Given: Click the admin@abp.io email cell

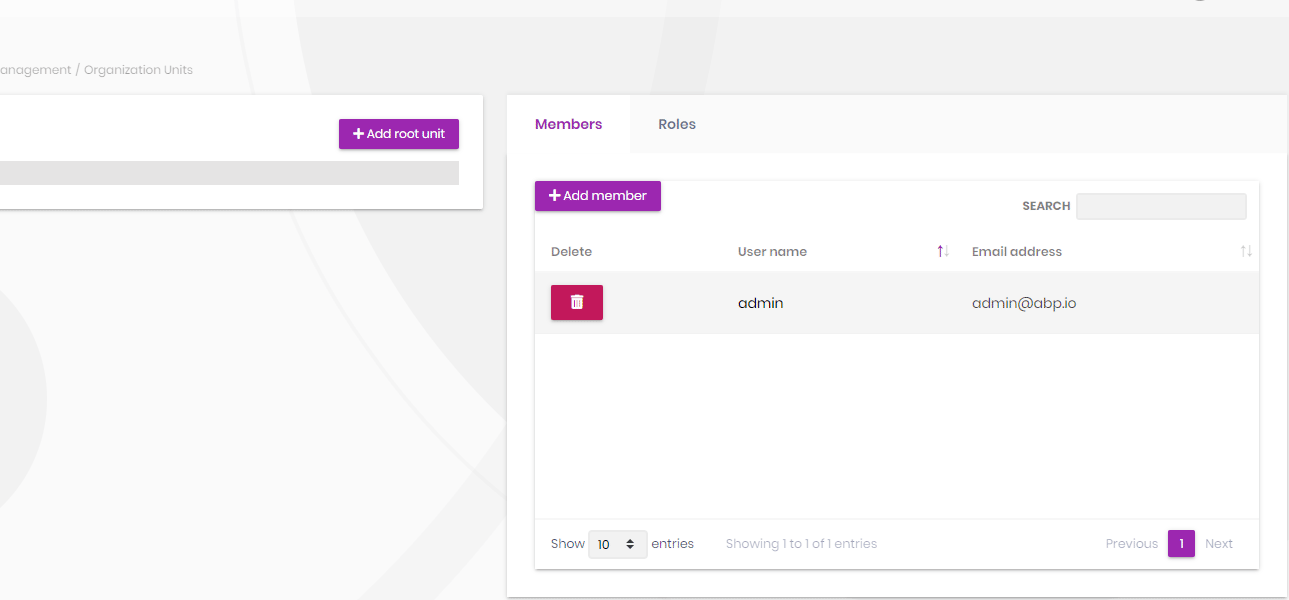Looking at the screenshot, I should pyautogui.click(x=1023, y=303).
